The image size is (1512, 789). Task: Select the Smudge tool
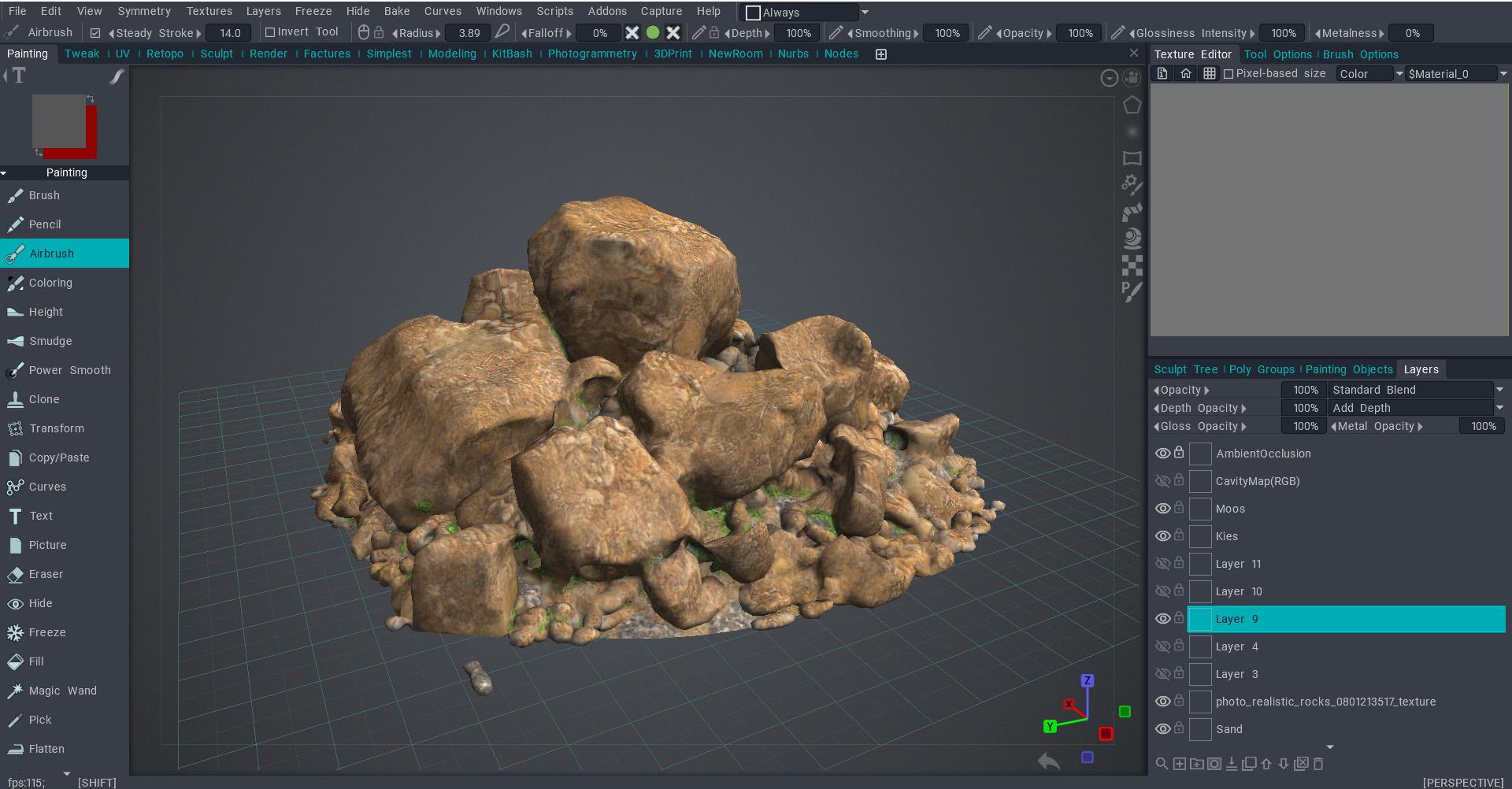point(50,341)
